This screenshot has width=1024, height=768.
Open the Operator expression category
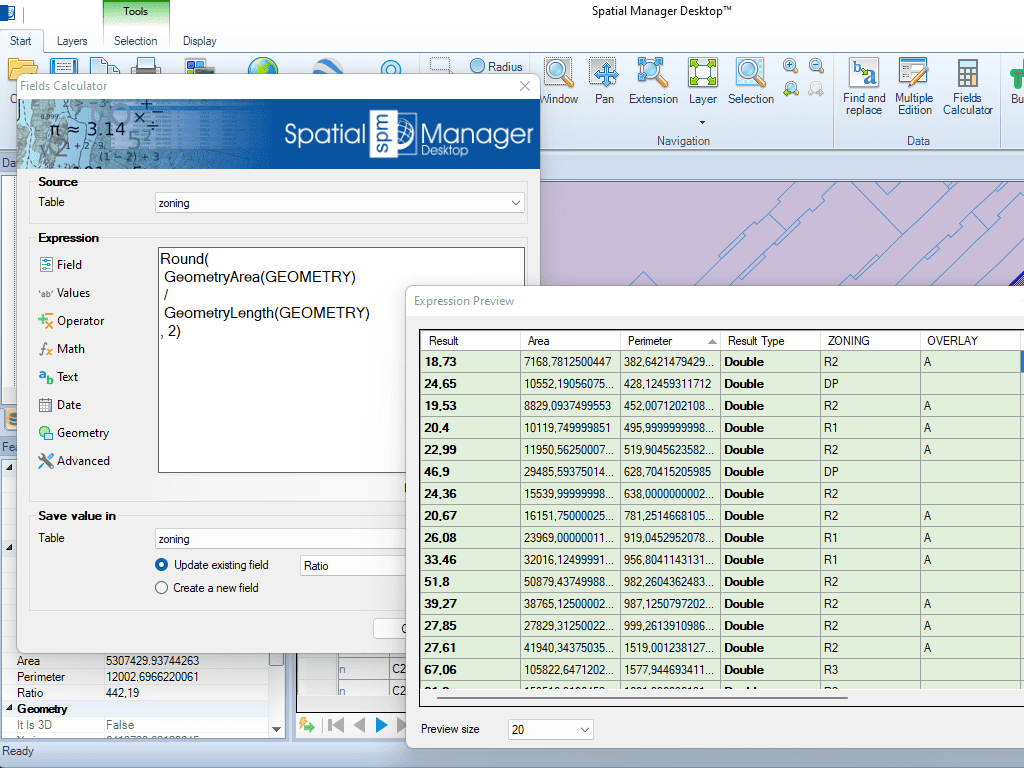click(71, 321)
